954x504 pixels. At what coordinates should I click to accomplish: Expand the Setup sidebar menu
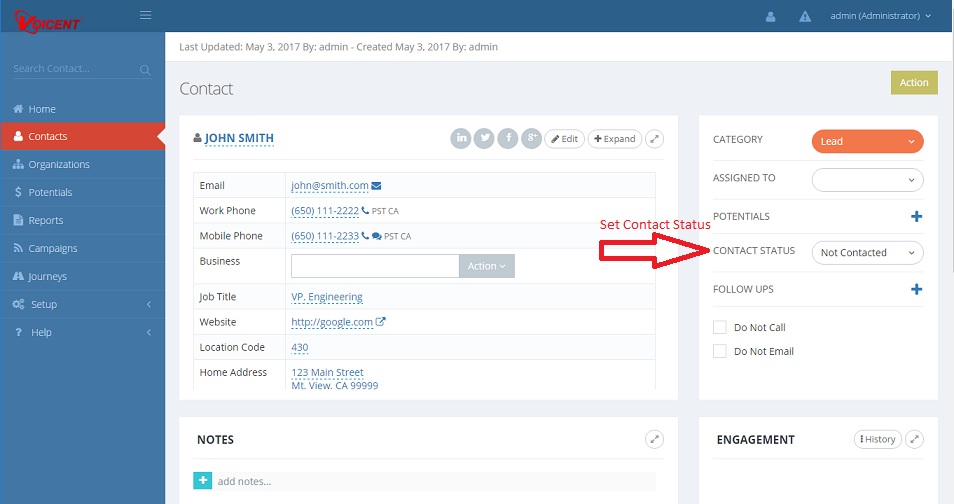(x=82, y=304)
